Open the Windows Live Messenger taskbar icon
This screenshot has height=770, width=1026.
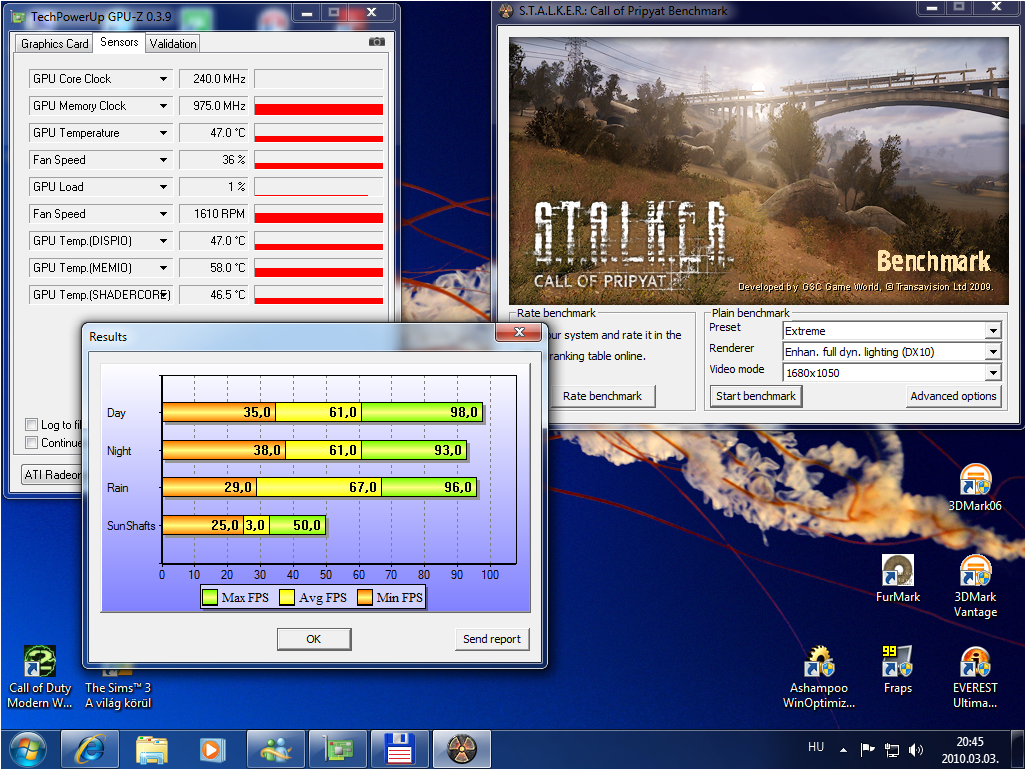(275, 749)
